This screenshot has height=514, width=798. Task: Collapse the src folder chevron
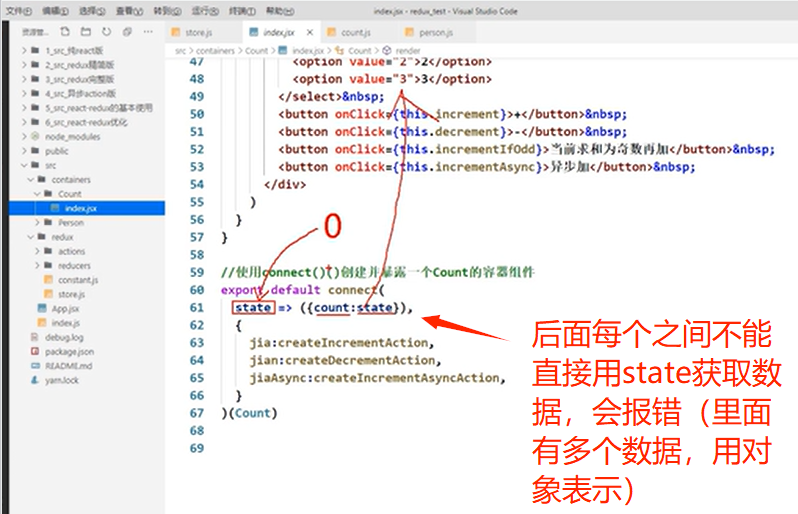coord(24,165)
